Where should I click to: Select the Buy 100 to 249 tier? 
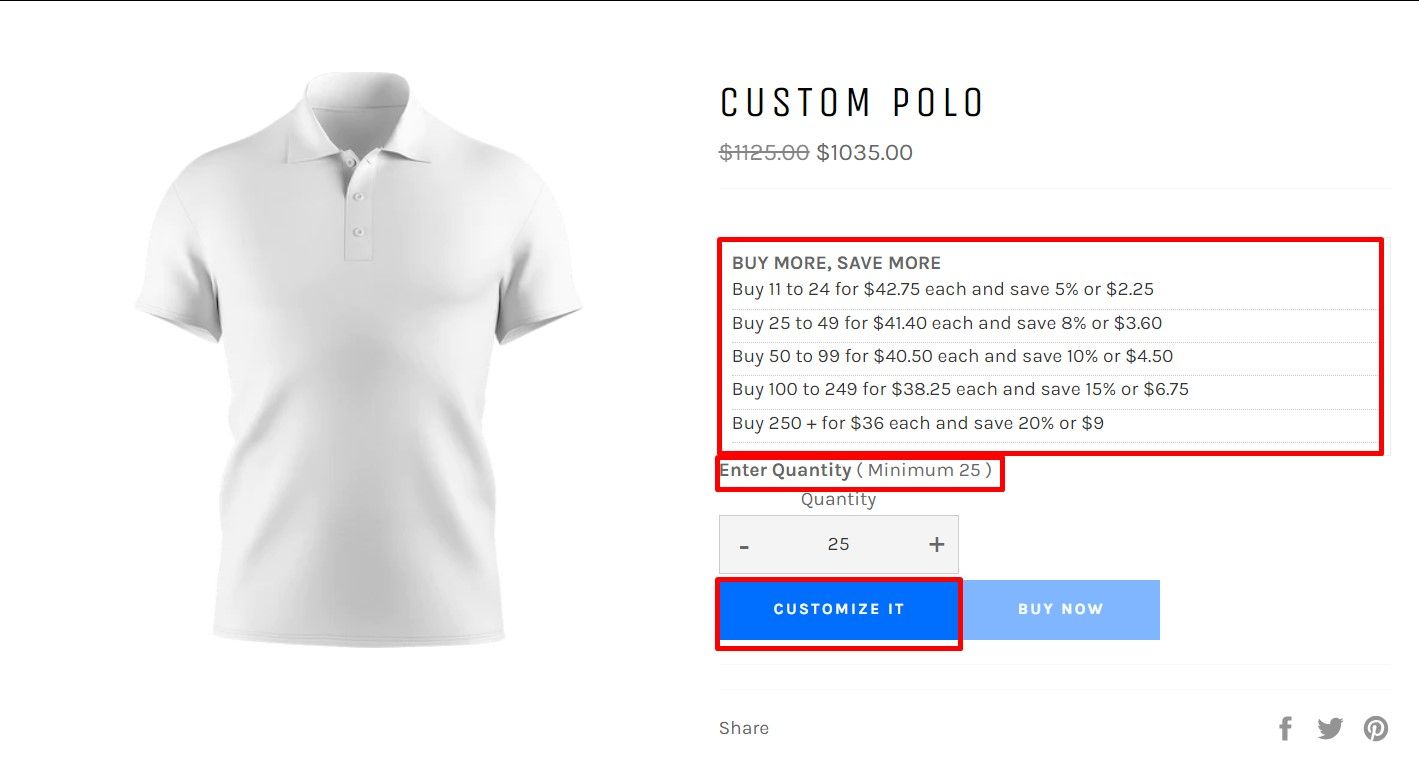coord(960,389)
